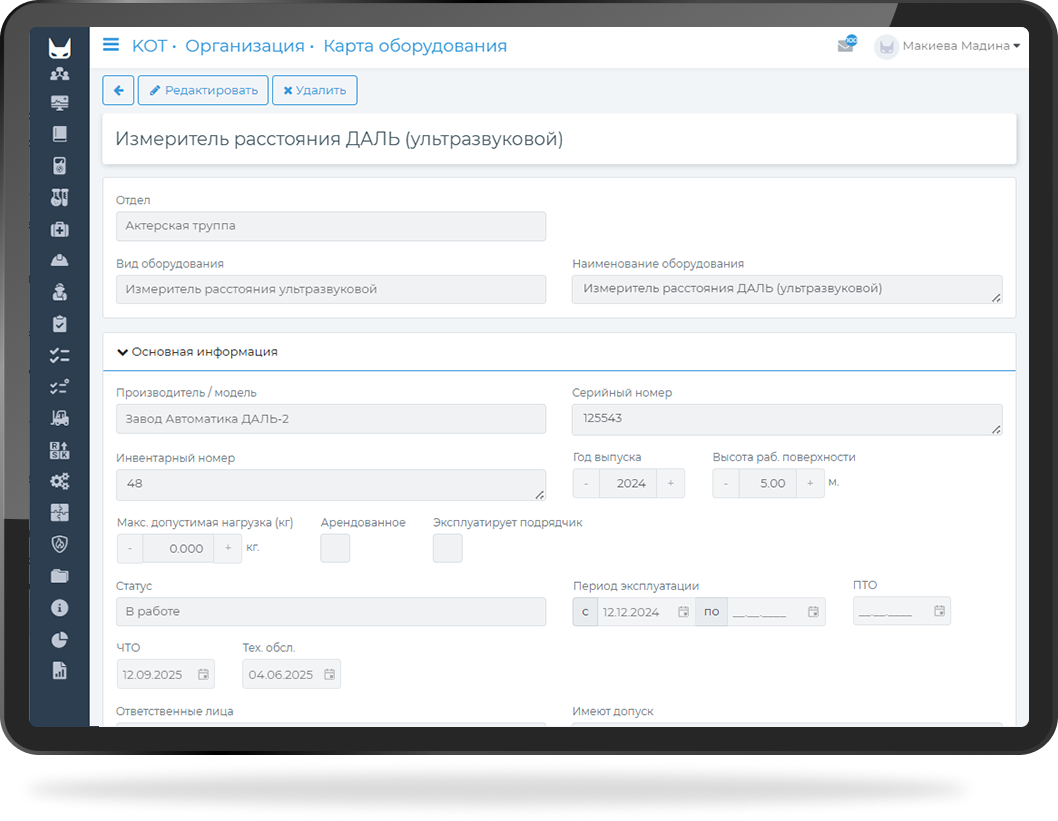This screenshot has width=1058, height=821.
Task: Open the ПТО date calendar
Action: [939, 611]
